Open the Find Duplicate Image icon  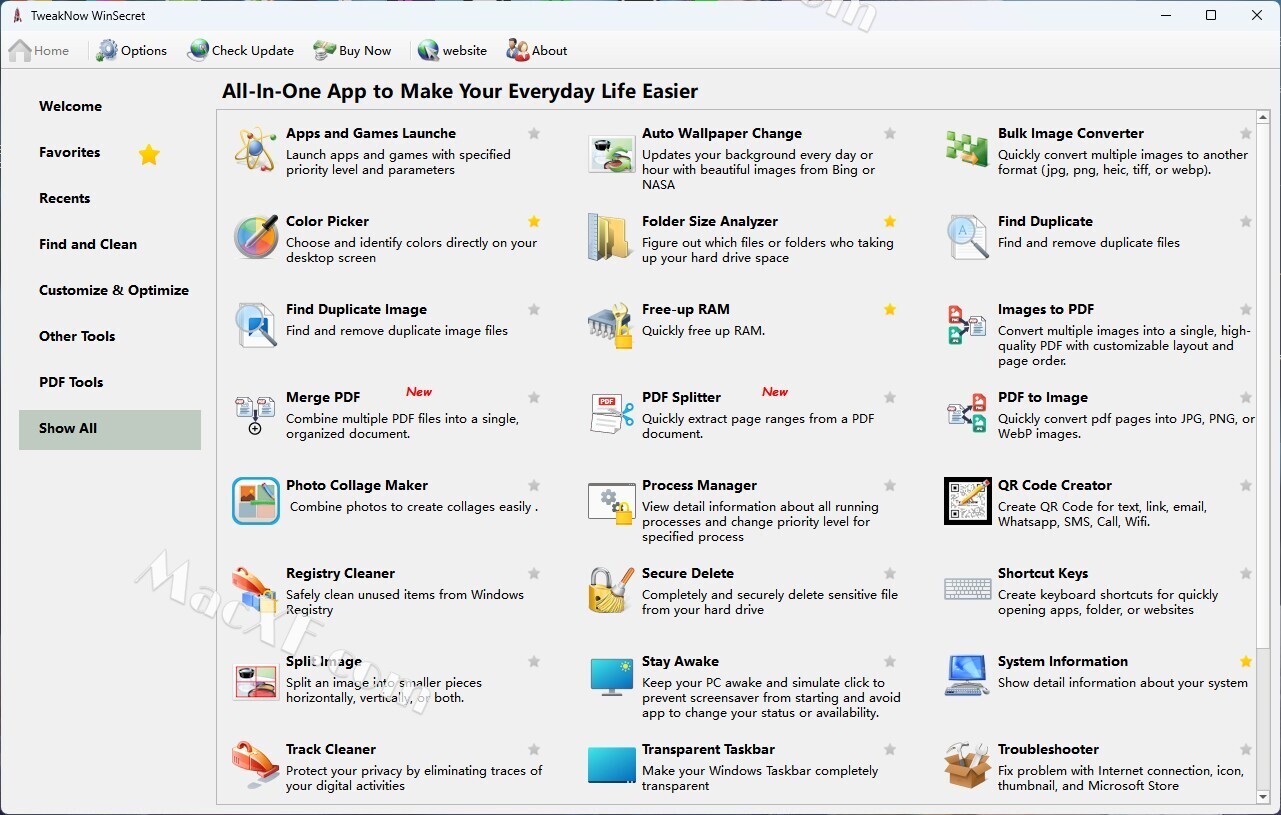click(255, 326)
